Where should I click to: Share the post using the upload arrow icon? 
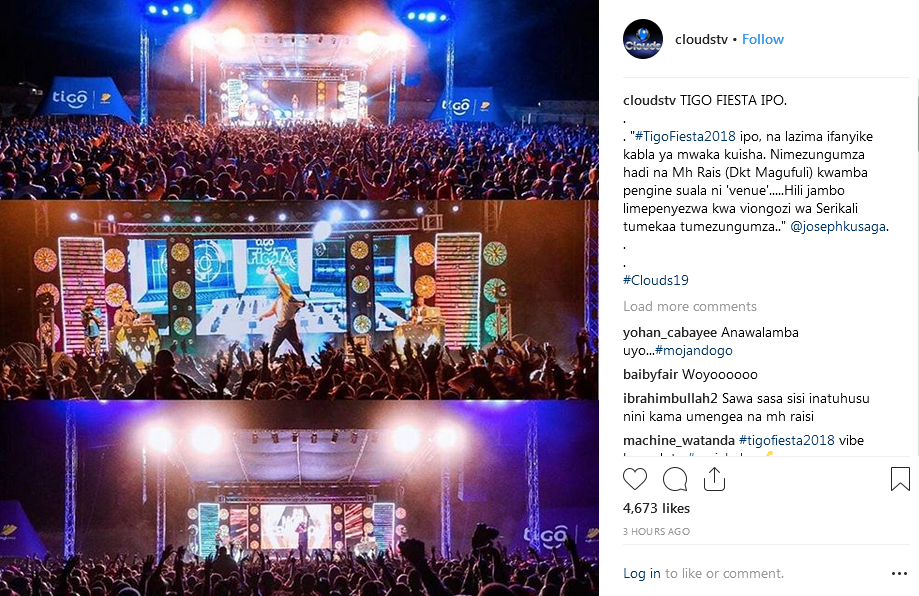pyautogui.click(x=714, y=479)
